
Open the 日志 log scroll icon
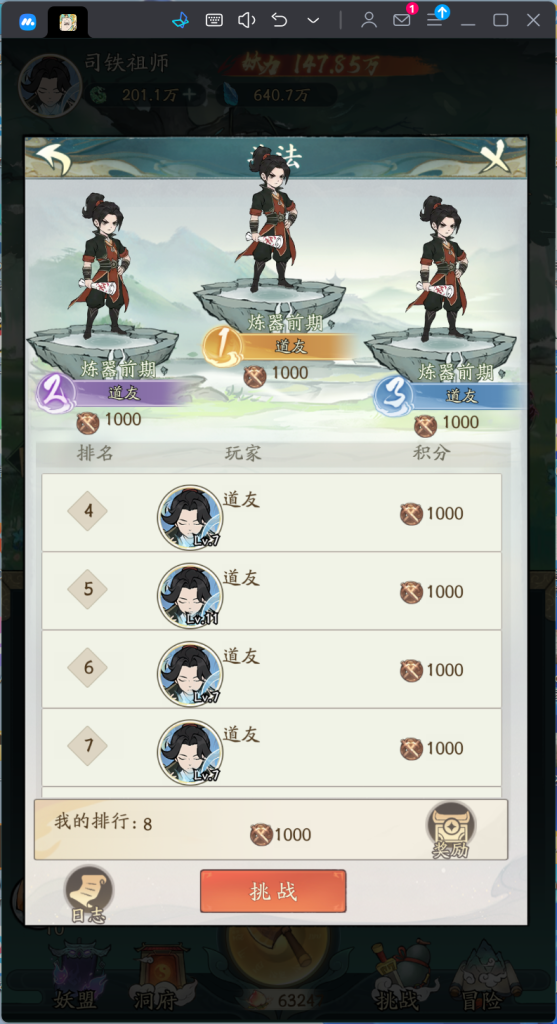tap(88, 895)
